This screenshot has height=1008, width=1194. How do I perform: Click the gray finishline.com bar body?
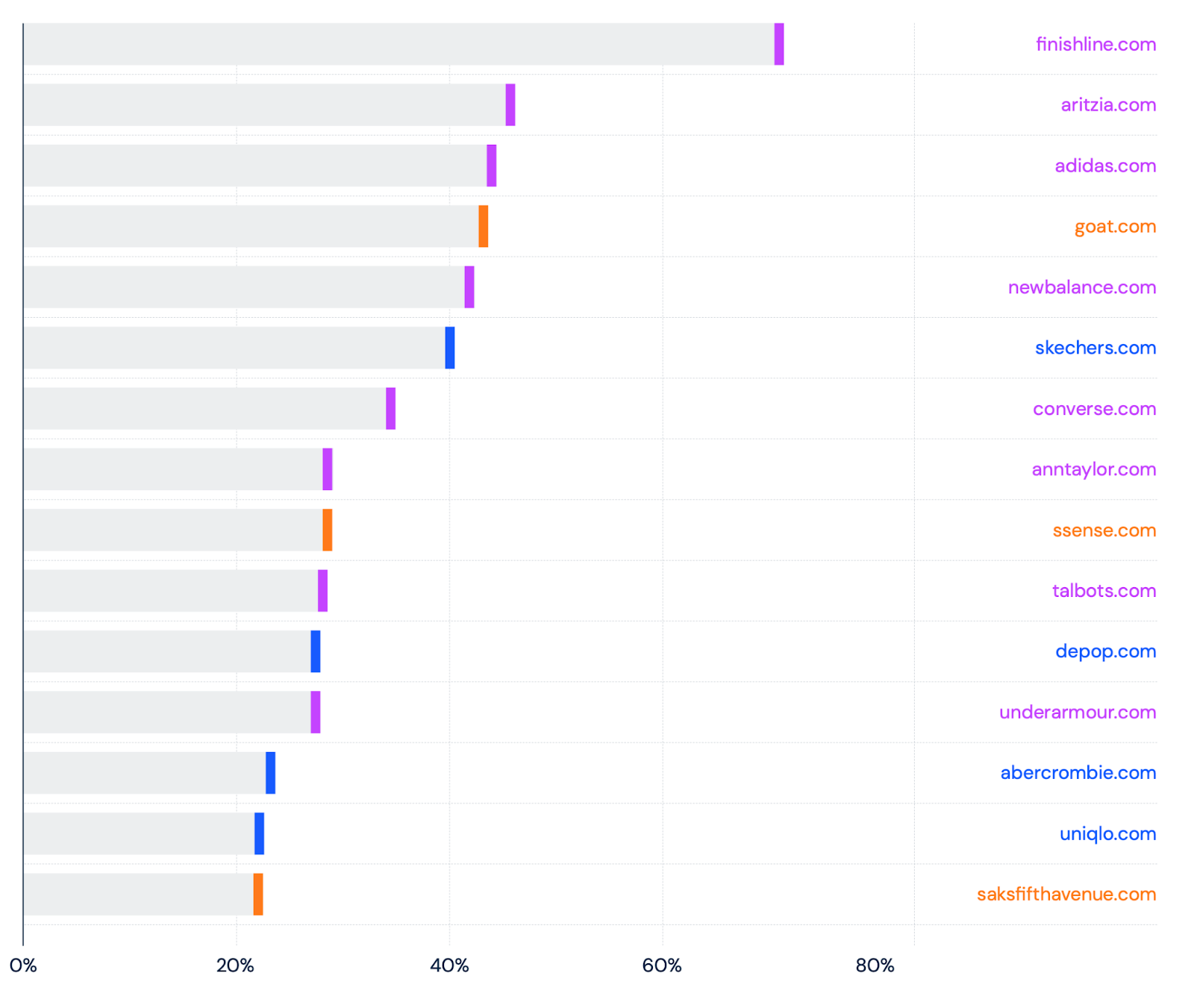click(399, 44)
